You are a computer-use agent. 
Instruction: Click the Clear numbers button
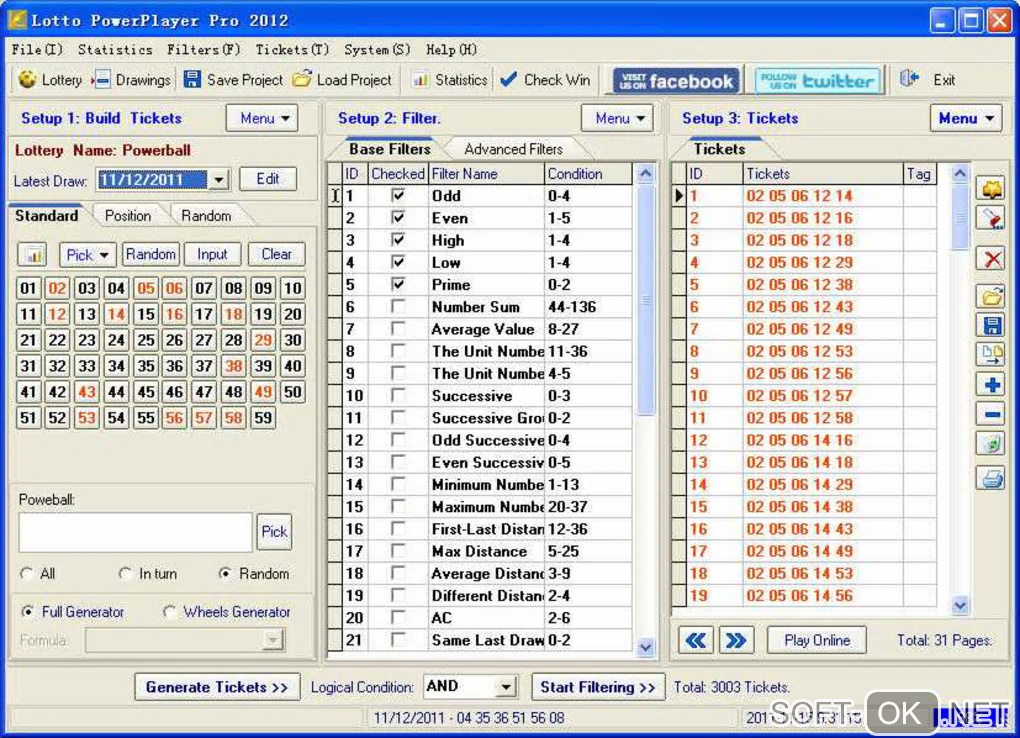(x=276, y=254)
